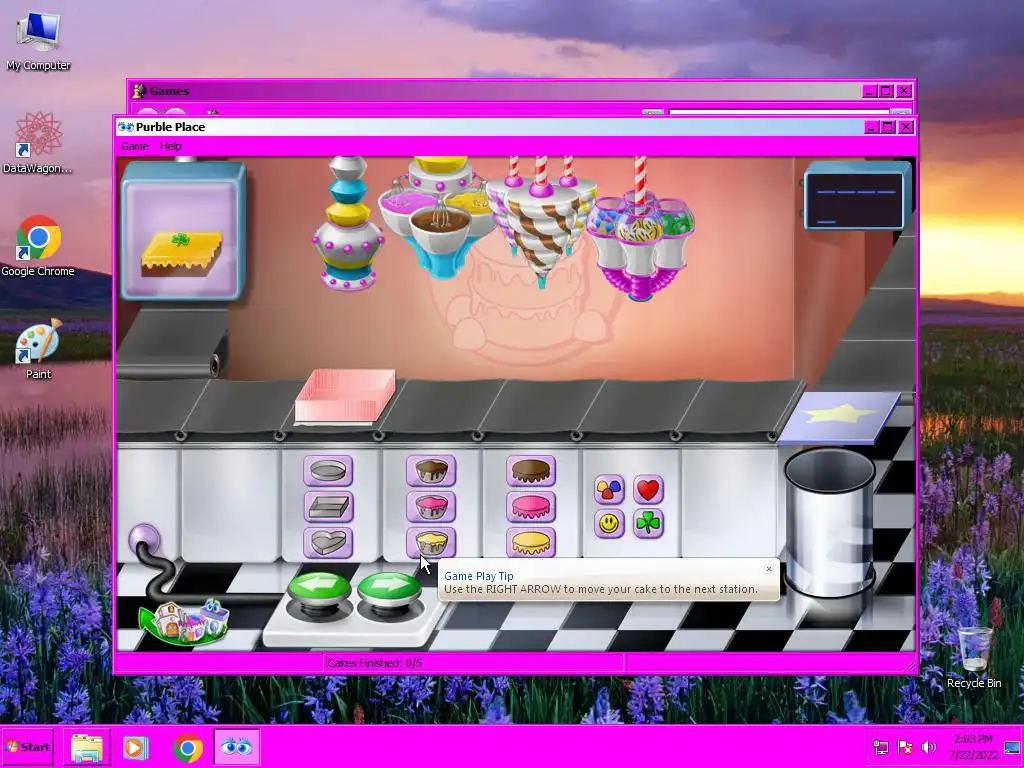1024x768 pixels.
Task: Add the green clover decoration
Action: click(x=648, y=524)
